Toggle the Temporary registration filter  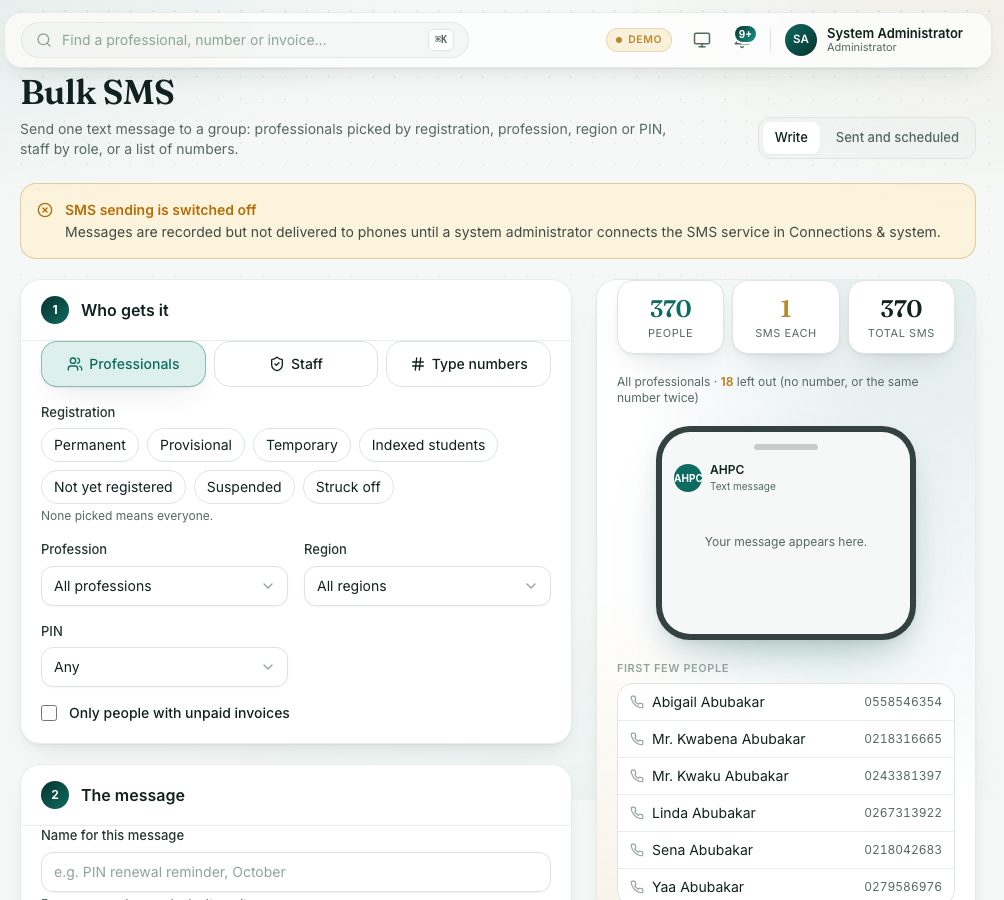coord(302,445)
